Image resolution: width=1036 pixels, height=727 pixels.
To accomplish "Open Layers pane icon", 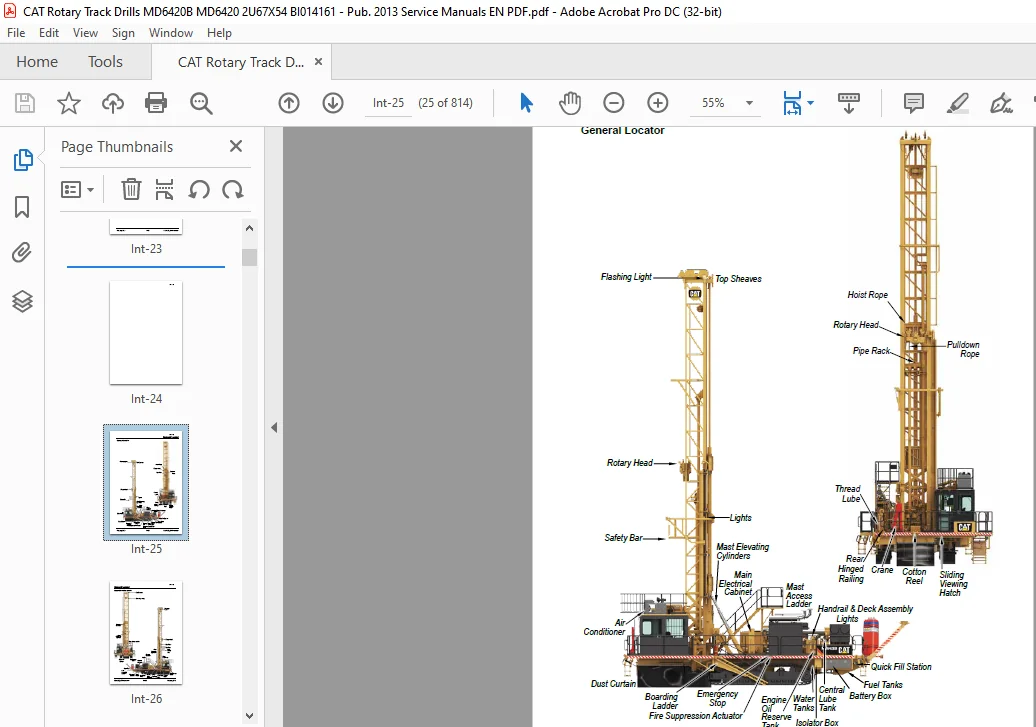I will point(22,301).
